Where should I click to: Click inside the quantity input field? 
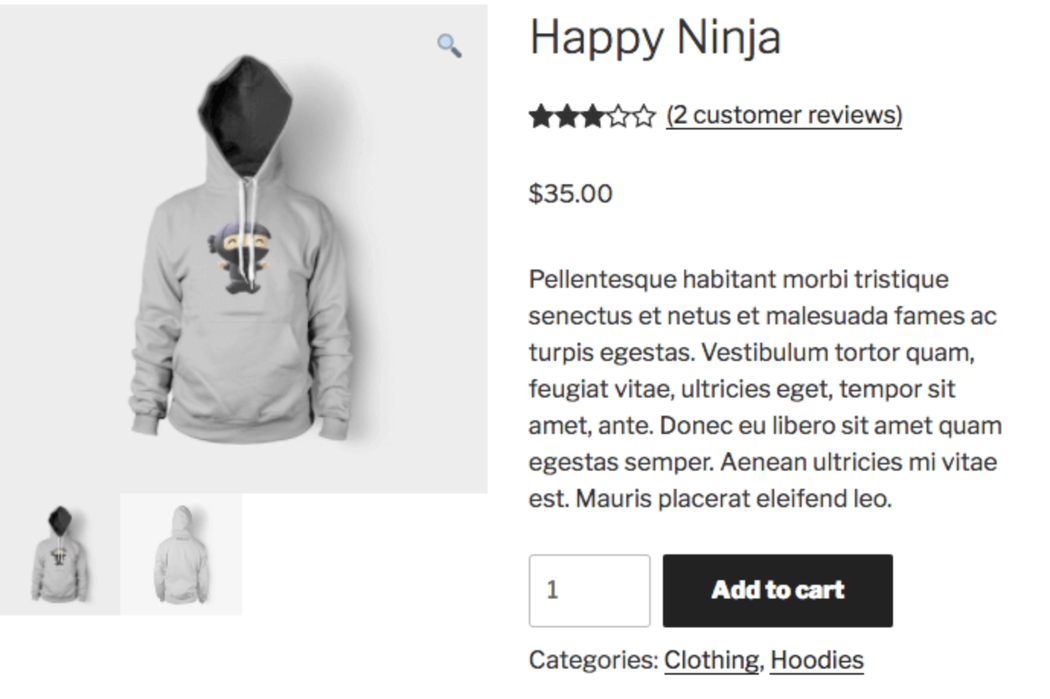click(589, 590)
